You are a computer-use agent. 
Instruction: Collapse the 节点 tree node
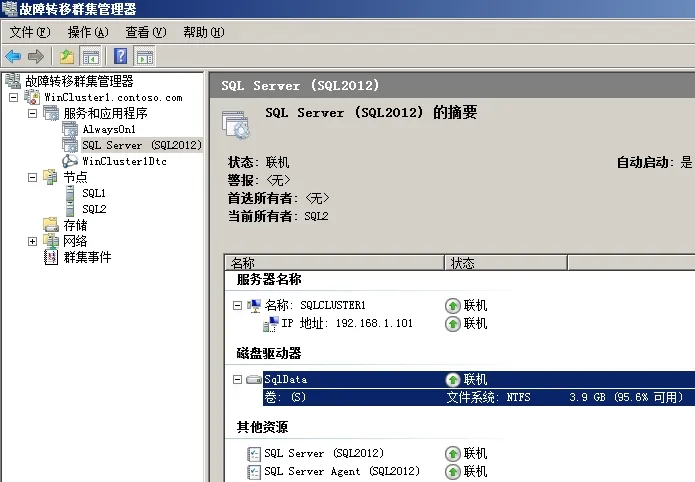32,177
